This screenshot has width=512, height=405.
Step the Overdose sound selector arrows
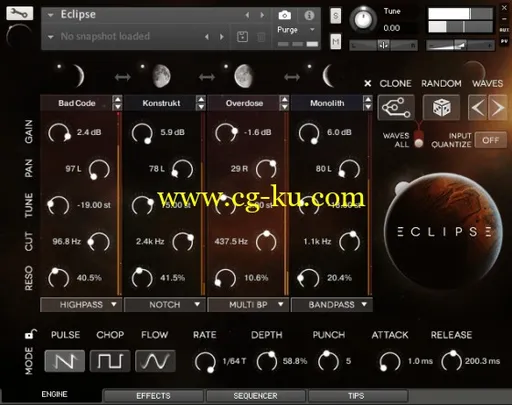[284, 103]
